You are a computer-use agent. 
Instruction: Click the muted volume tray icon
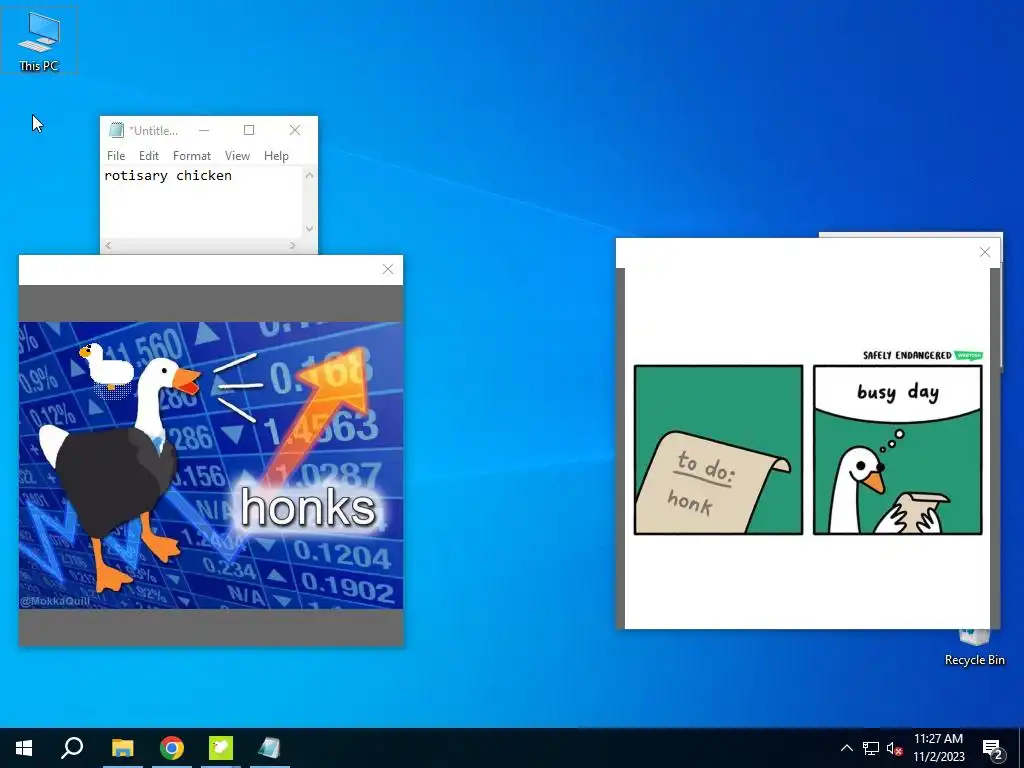click(x=894, y=748)
